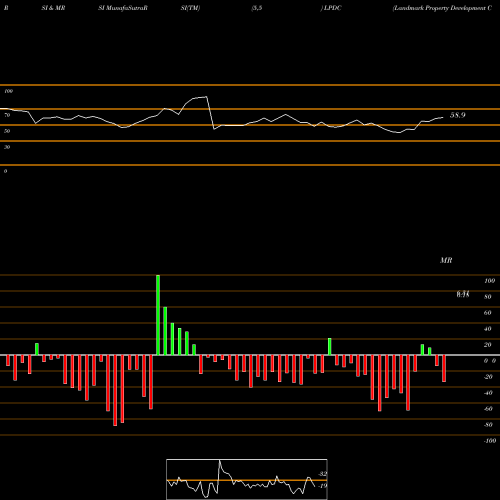
Task: Click the 'LPDC' ticker symbol in header
Action: click(332, 8)
